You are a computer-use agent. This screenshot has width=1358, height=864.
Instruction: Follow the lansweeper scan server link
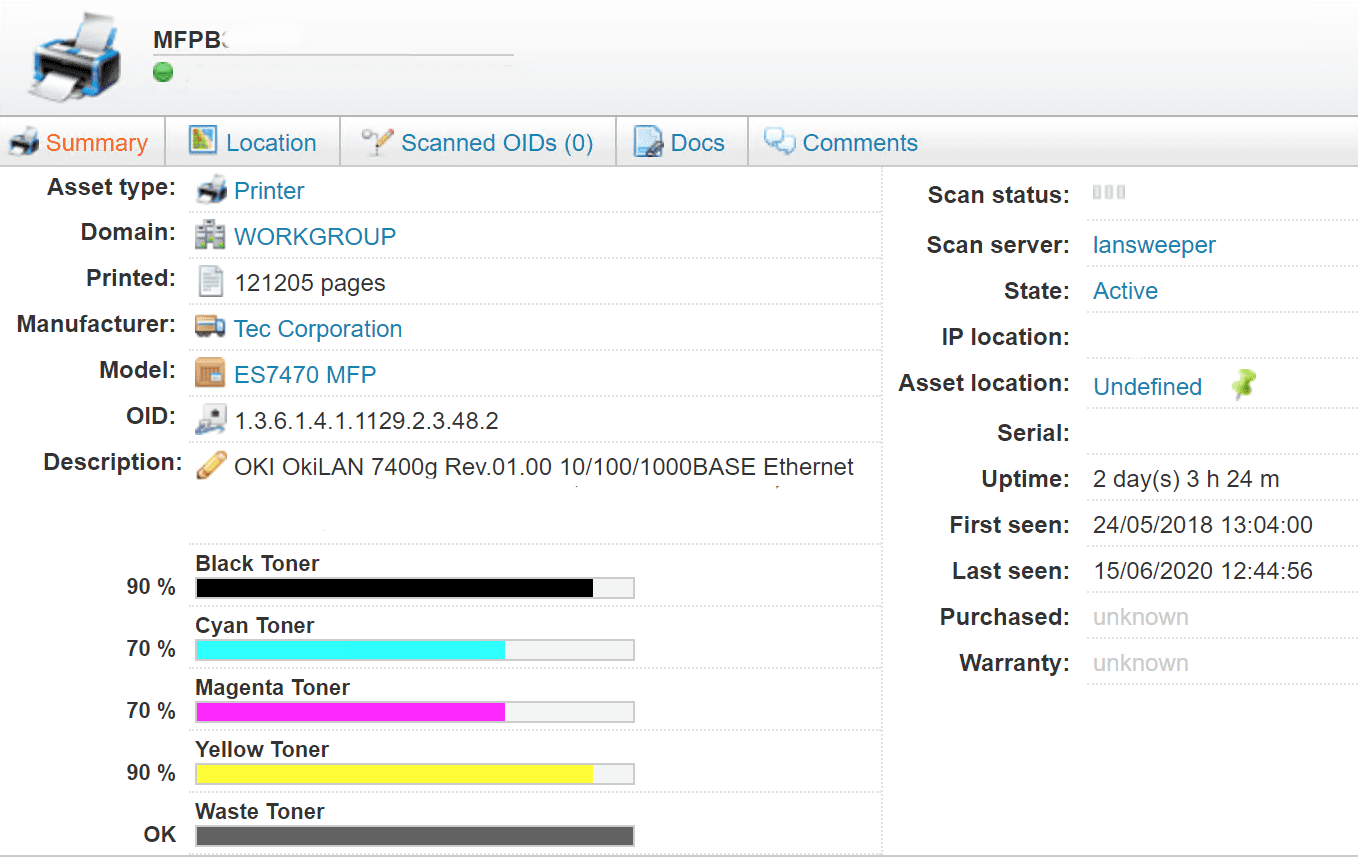(x=1154, y=245)
